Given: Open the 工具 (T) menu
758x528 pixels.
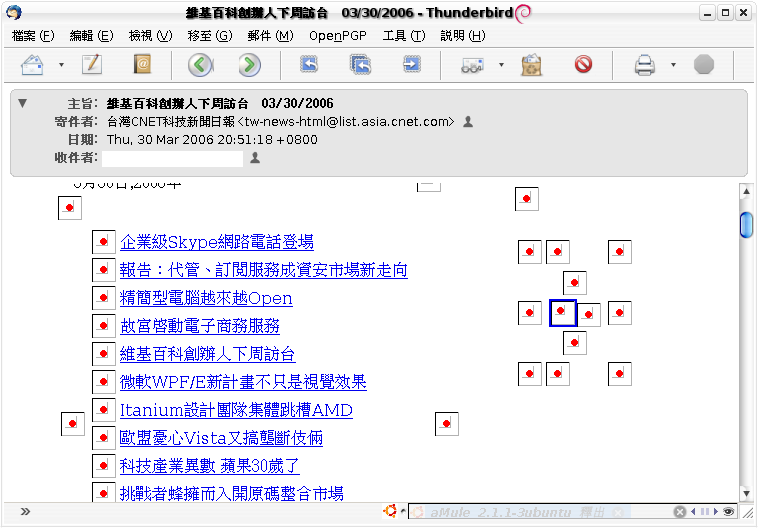Looking at the screenshot, I should [404, 36].
